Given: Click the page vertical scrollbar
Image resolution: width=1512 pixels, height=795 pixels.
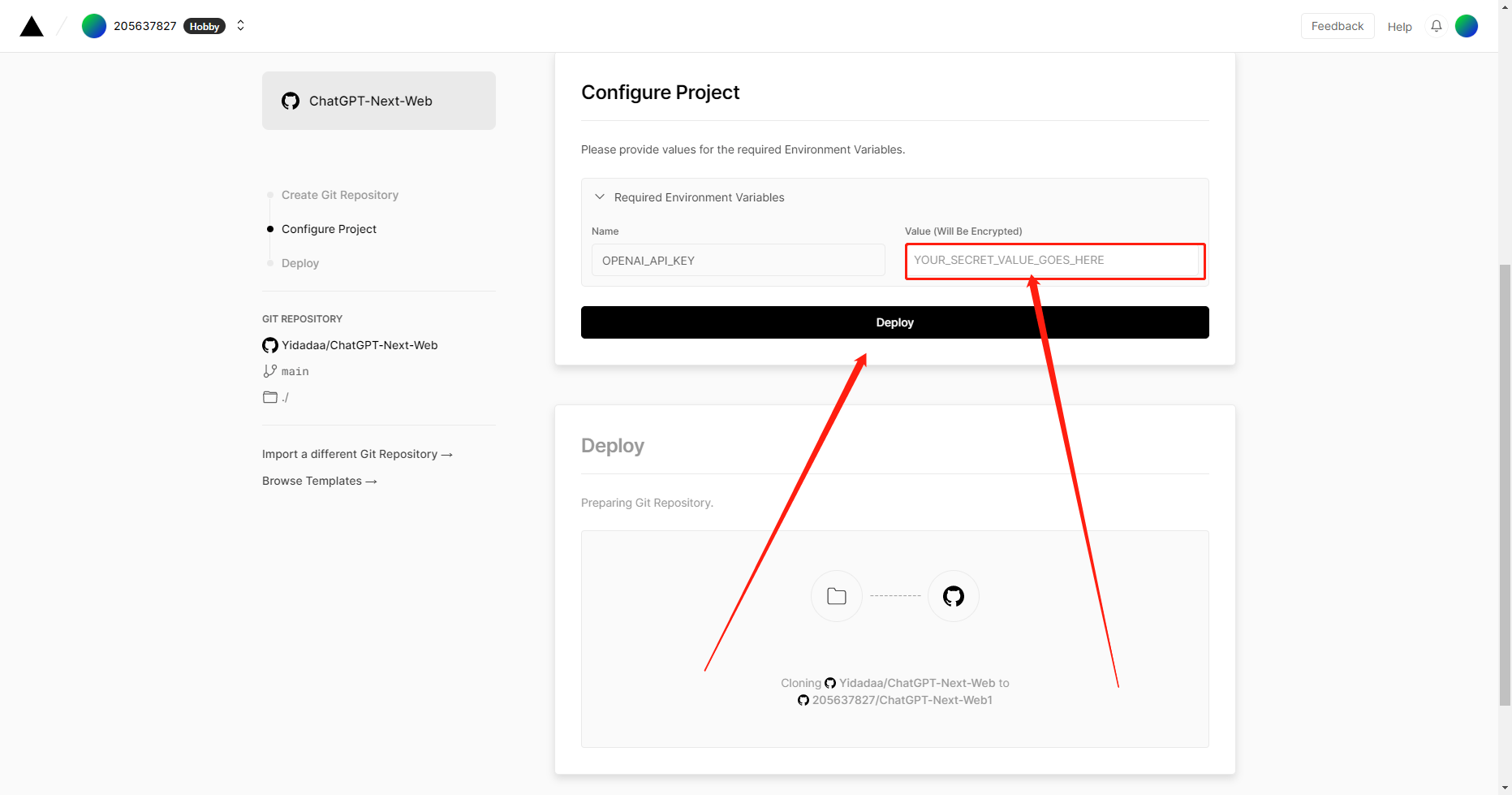Looking at the screenshot, I should [x=1506, y=484].
